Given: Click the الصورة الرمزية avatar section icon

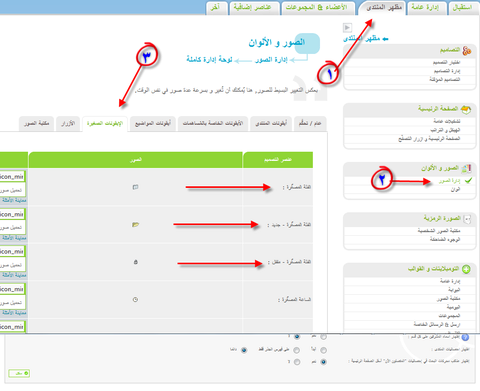Looking at the screenshot, I should (x=467, y=219).
